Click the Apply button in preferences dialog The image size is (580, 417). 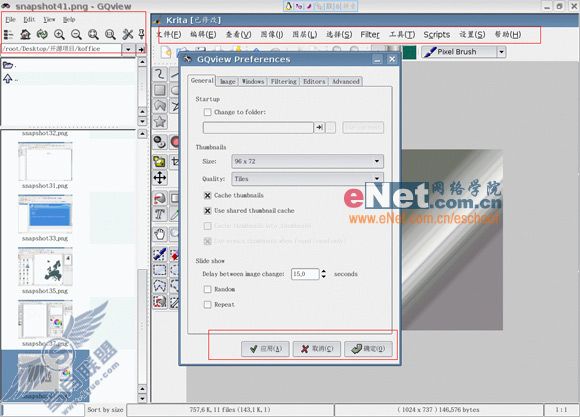pyautogui.click(x=265, y=349)
